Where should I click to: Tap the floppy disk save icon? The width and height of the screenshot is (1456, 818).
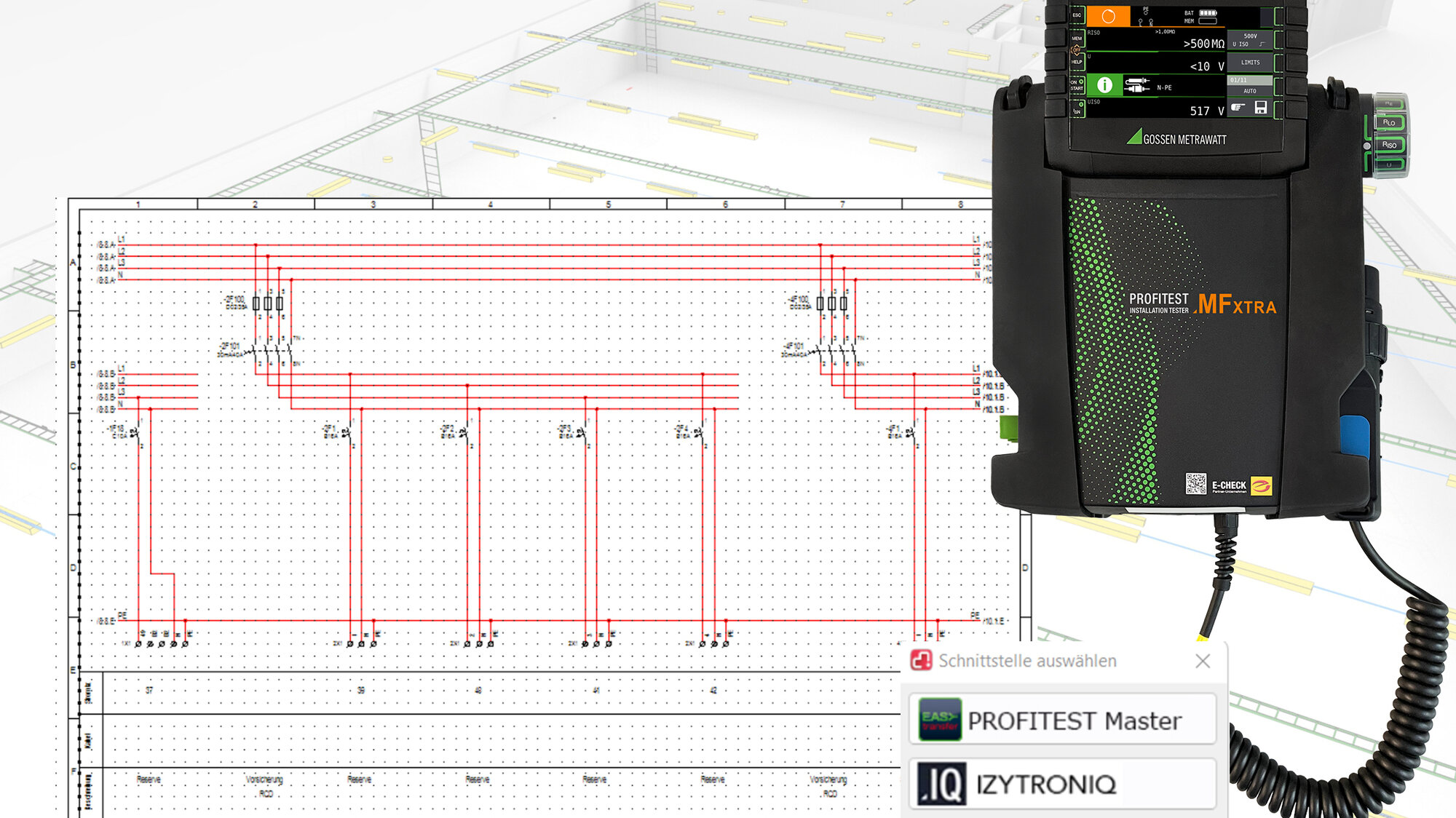pos(1261,108)
